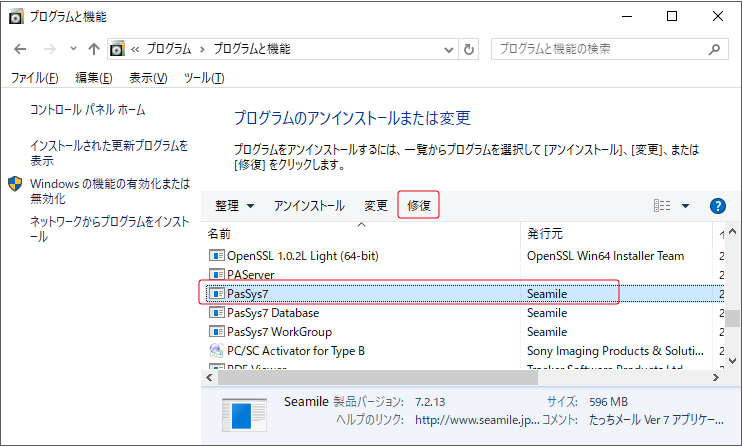
Task: Click the vertical scrollbar thumb
Action: point(733,318)
